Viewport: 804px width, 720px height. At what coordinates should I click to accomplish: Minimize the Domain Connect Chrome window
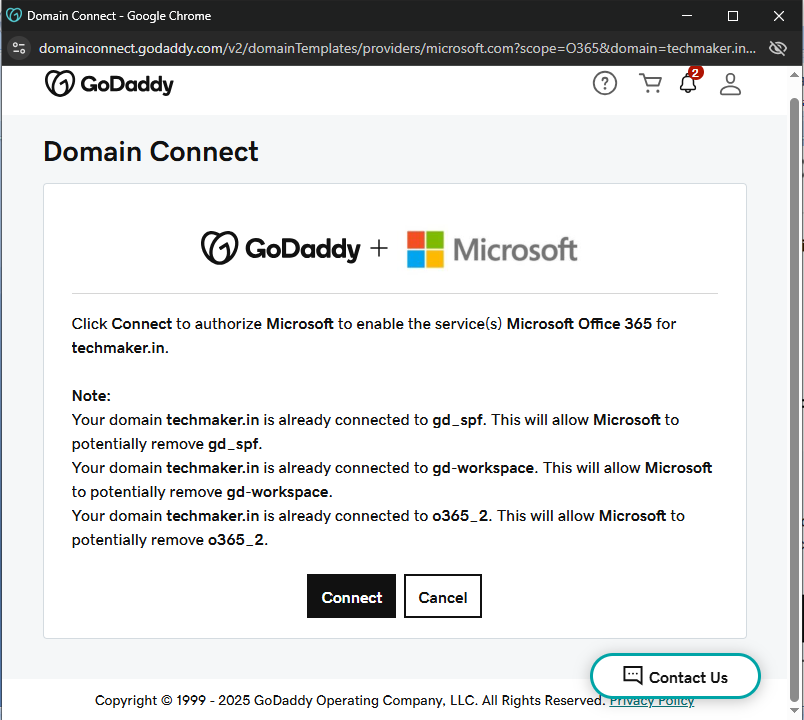[x=687, y=16]
